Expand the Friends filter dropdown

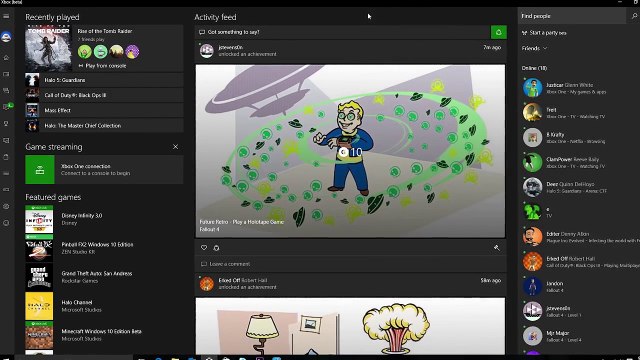click(x=534, y=48)
